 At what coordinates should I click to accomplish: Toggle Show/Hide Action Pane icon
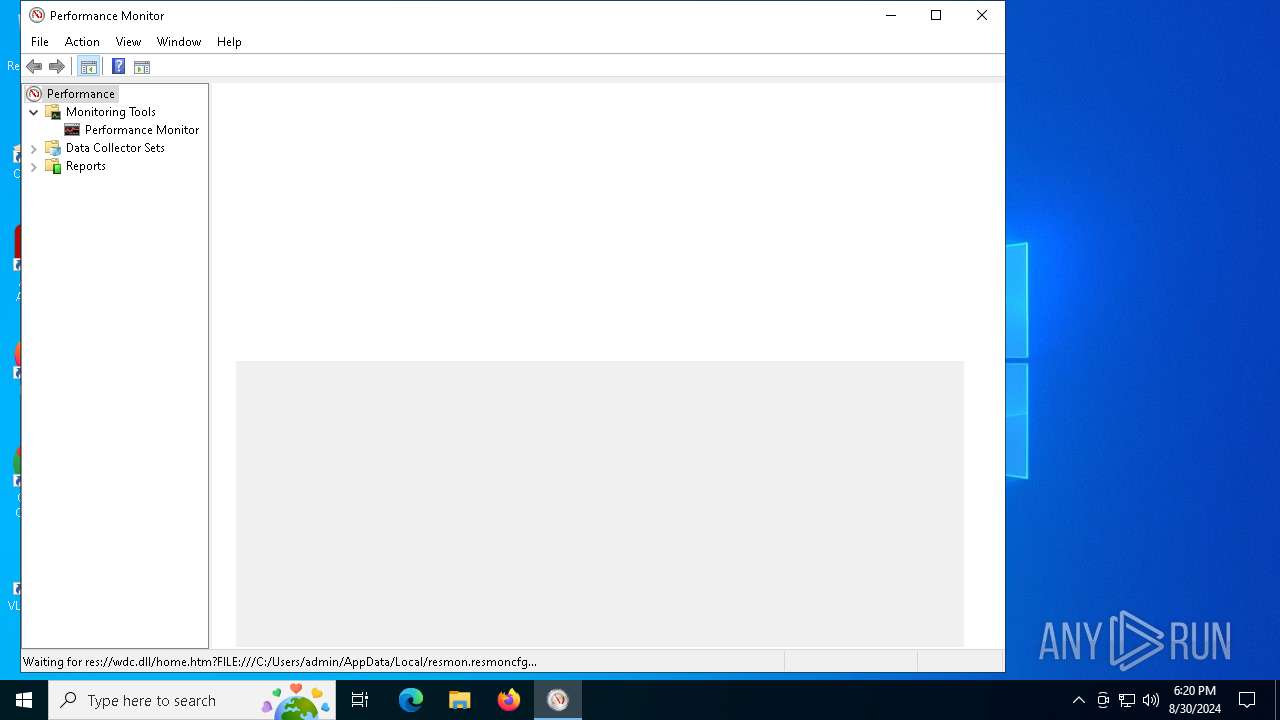(x=142, y=67)
